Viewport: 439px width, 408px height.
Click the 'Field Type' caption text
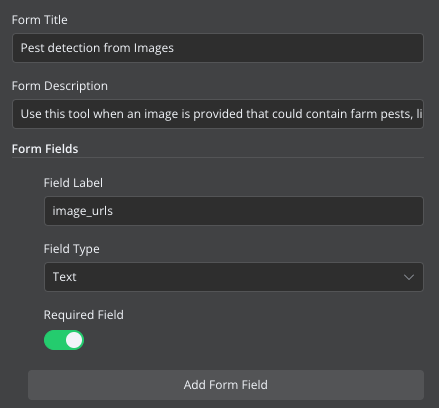coord(72,249)
